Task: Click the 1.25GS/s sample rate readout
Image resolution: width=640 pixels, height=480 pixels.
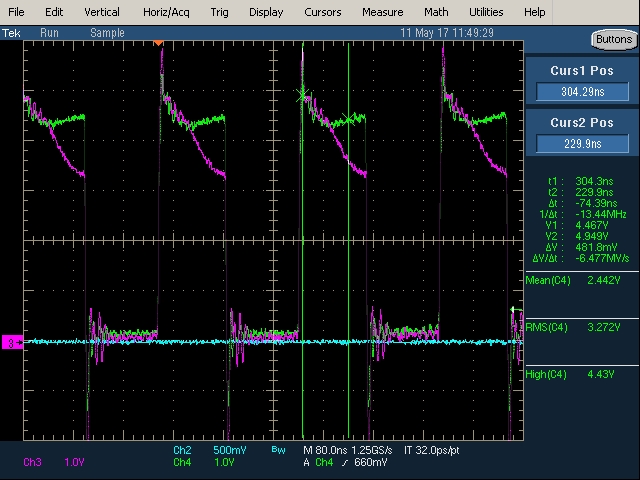Action: coord(371,450)
